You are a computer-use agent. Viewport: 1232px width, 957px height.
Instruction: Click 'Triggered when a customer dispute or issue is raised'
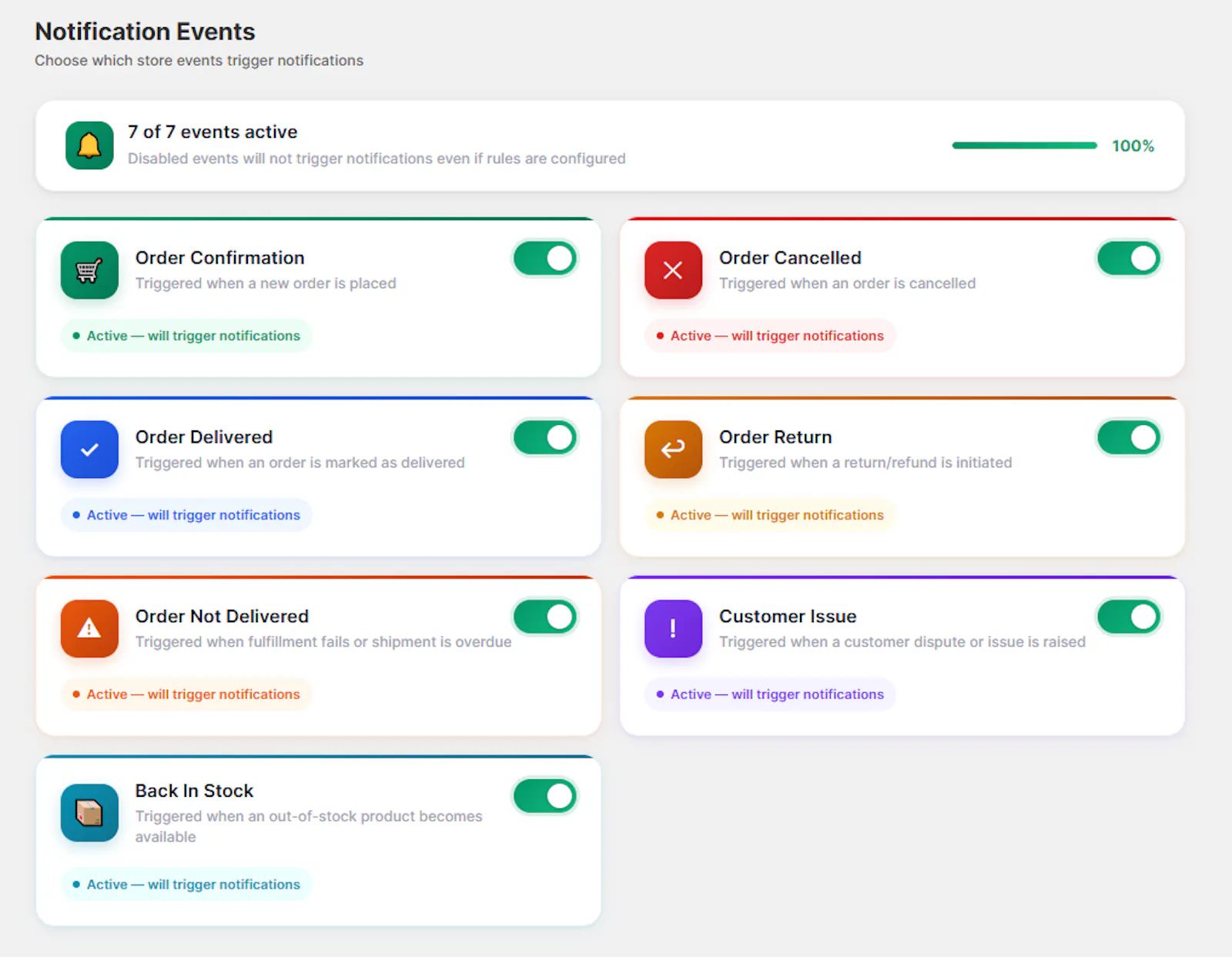[x=902, y=642]
